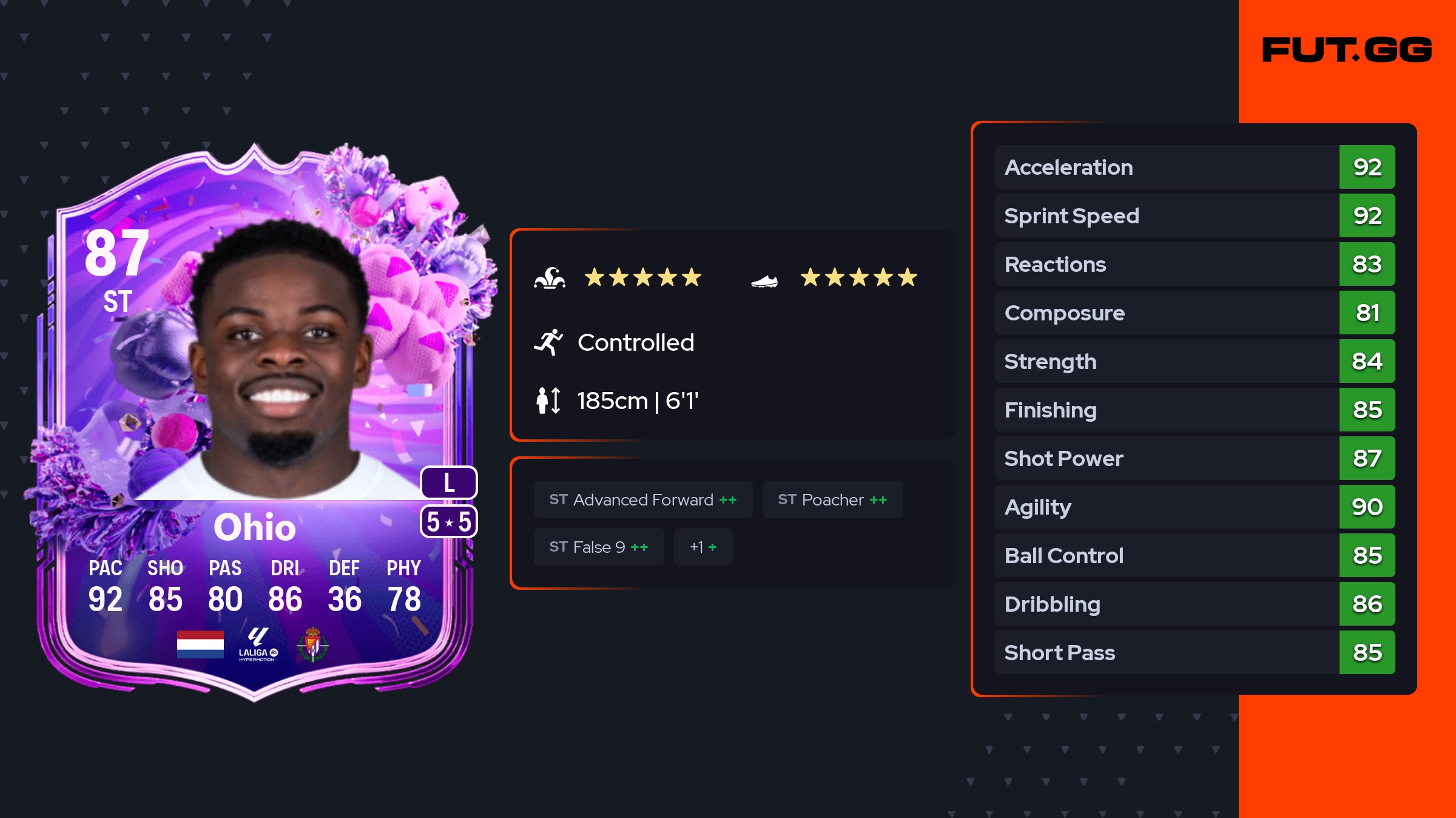Screen dimensions: 1456x818
Task: Click the skill moves jester icon
Action: click(550, 278)
